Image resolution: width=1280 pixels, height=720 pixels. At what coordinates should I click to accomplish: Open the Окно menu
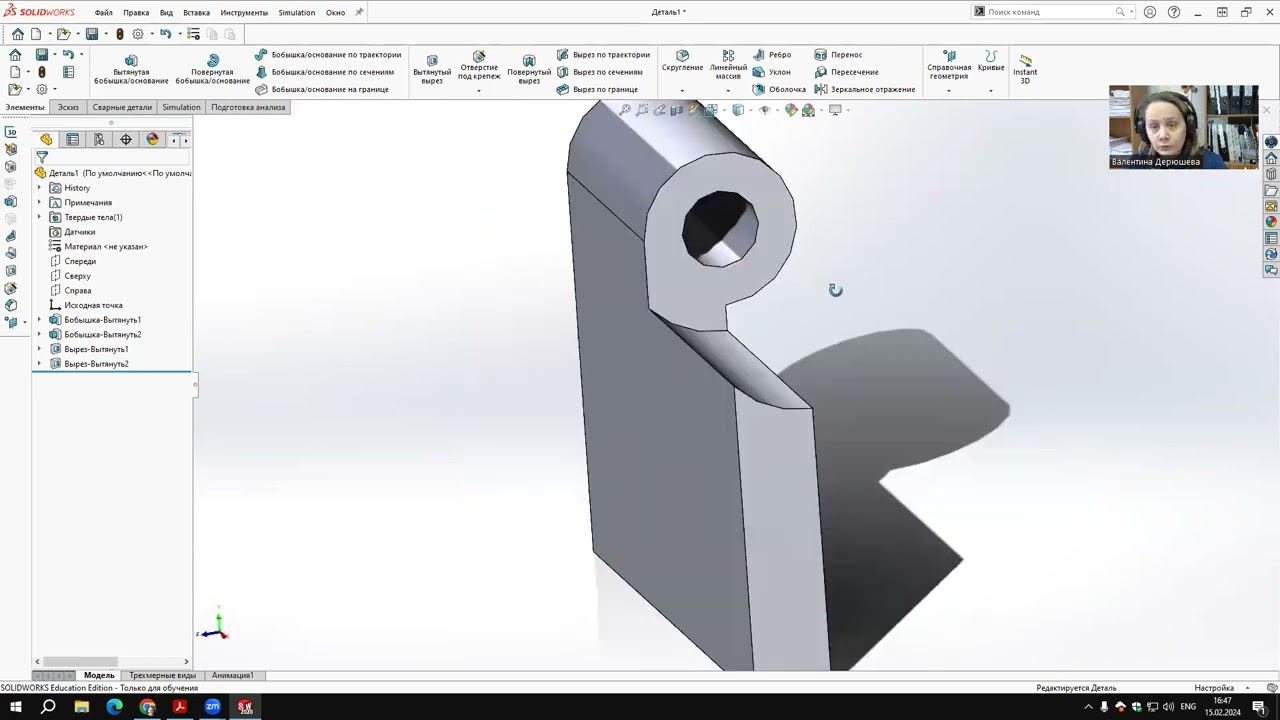tap(335, 12)
